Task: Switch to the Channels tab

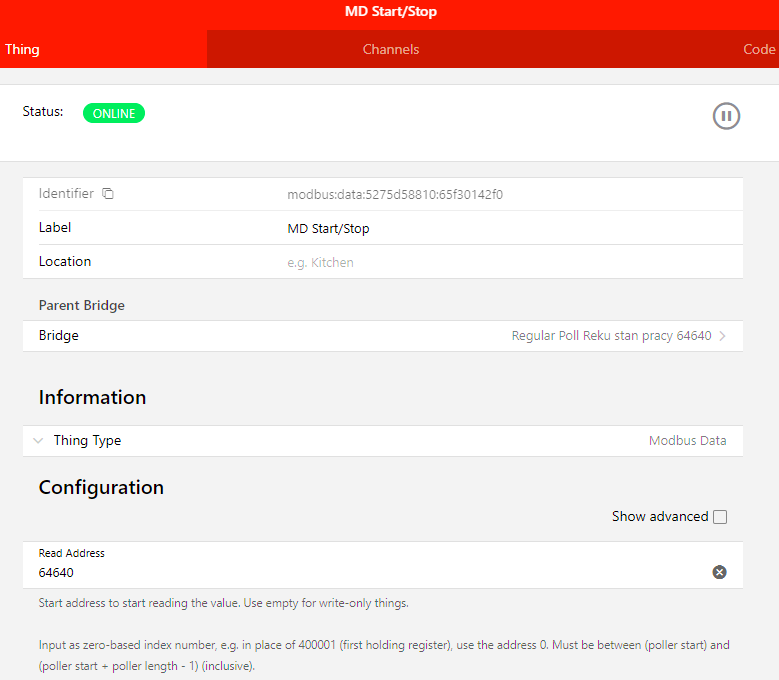Action: 391,49
